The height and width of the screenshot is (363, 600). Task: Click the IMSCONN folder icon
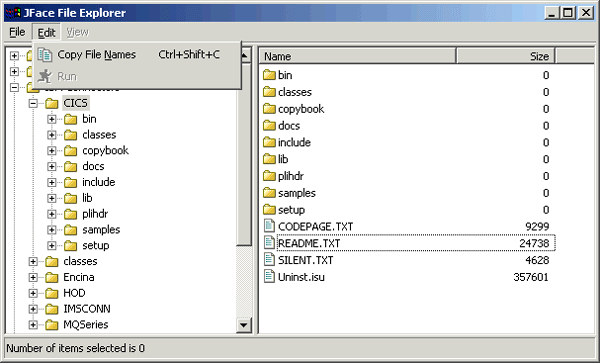tap(52, 309)
